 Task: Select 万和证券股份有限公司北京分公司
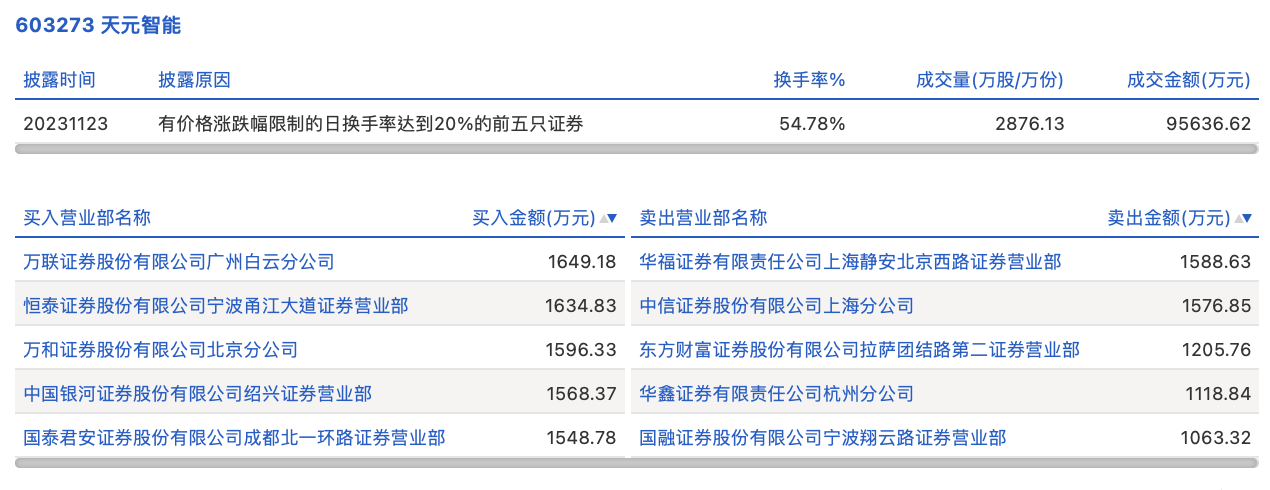pyautogui.click(x=161, y=350)
